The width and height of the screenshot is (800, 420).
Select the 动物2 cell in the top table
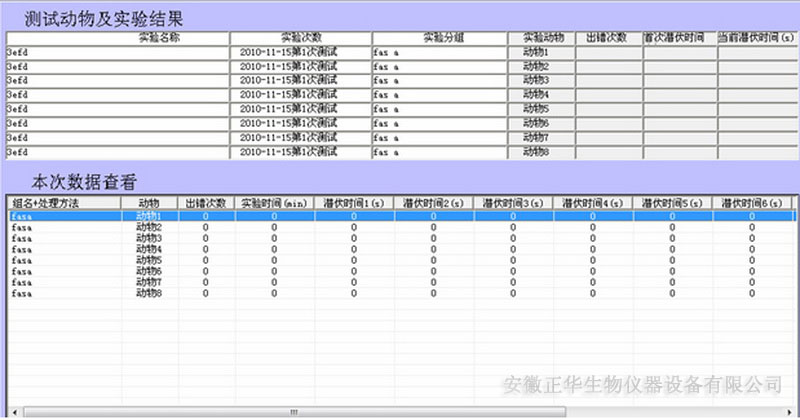point(542,67)
